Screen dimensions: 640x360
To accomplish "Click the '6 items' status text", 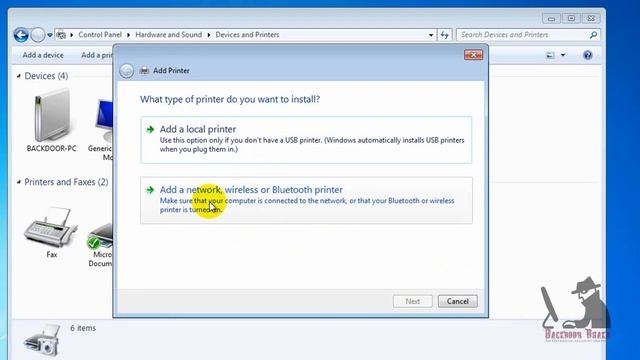I will pyautogui.click(x=83, y=328).
